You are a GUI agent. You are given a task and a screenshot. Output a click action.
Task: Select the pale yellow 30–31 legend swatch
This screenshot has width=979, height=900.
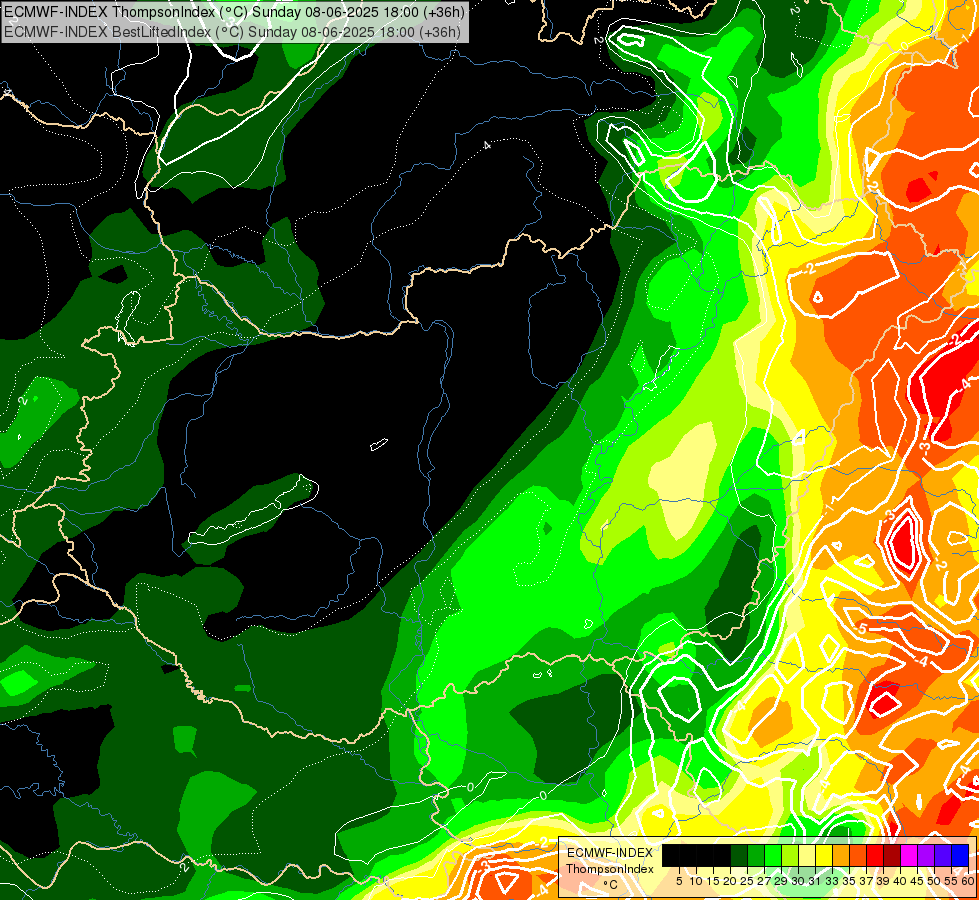click(807, 856)
